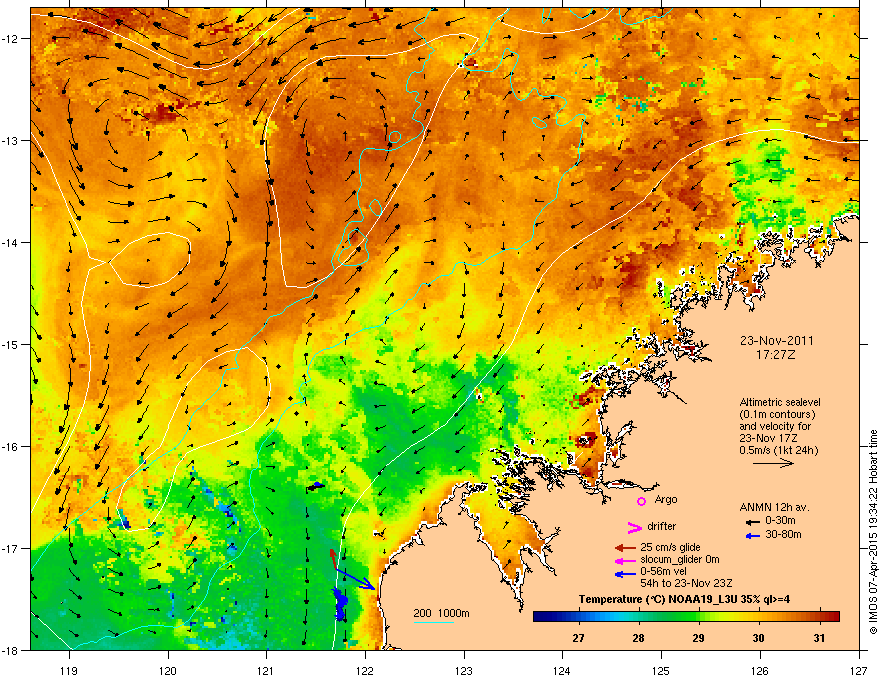Click the '0.5m/s (1kt 24h)' scale text
This screenshot has height=680, width=880.
(x=778, y=451)
